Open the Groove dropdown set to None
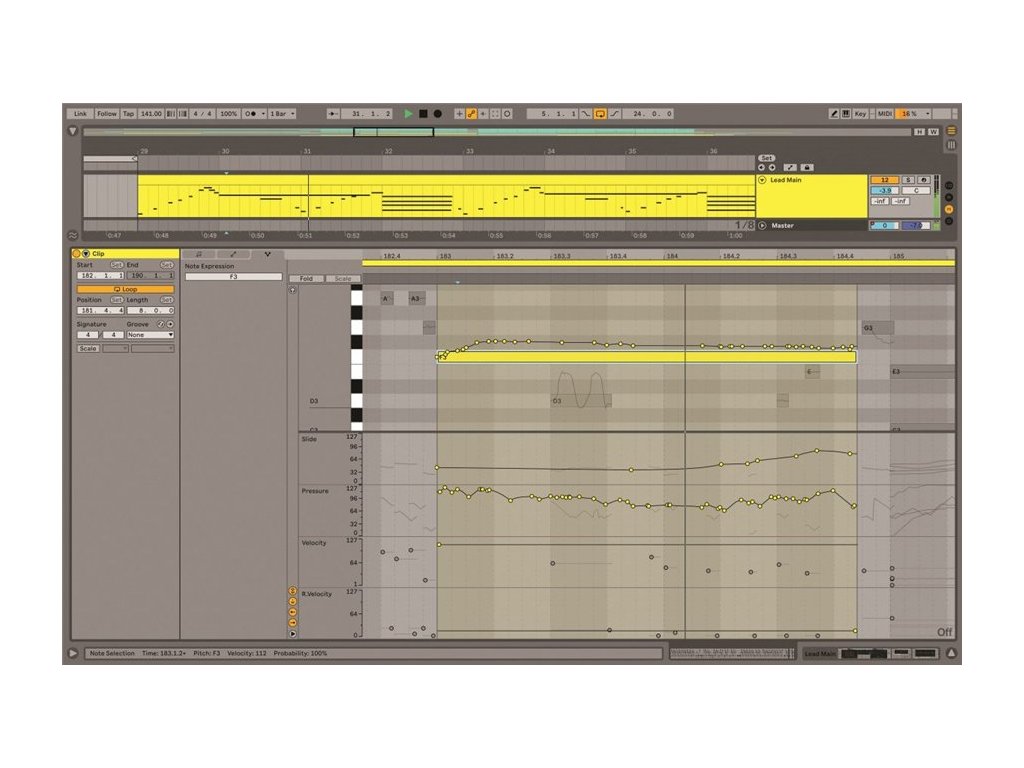This screenshot has height=768, width=1024. tap(150, 335)
